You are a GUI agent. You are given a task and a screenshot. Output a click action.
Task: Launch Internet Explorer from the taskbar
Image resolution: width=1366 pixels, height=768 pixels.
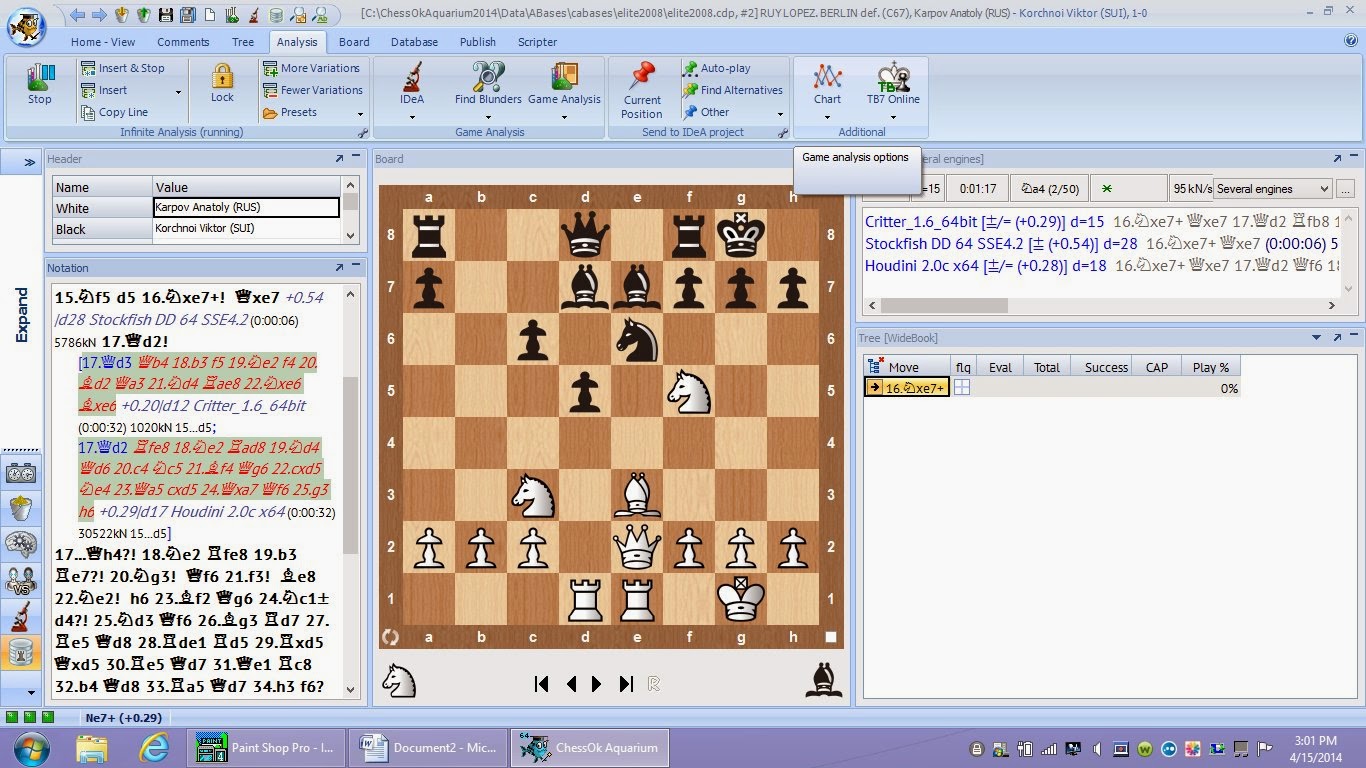[154, 748]
